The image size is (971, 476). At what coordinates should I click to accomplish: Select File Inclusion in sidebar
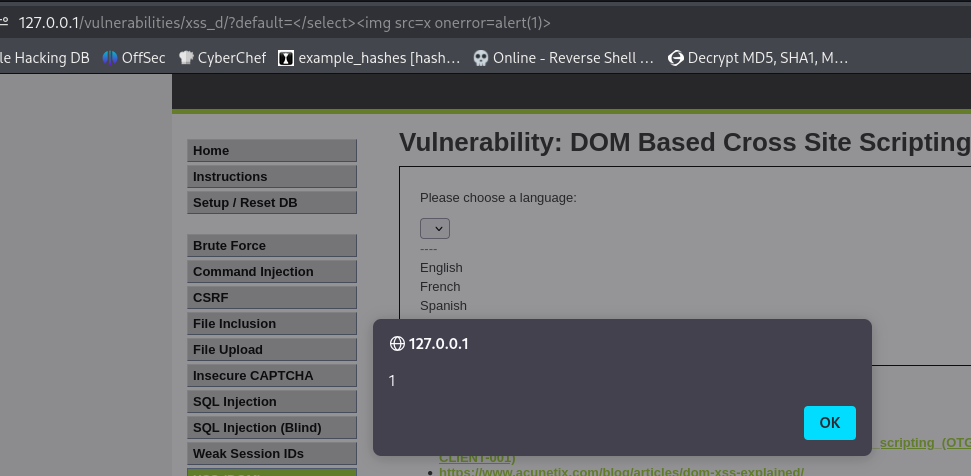point(271,324)
